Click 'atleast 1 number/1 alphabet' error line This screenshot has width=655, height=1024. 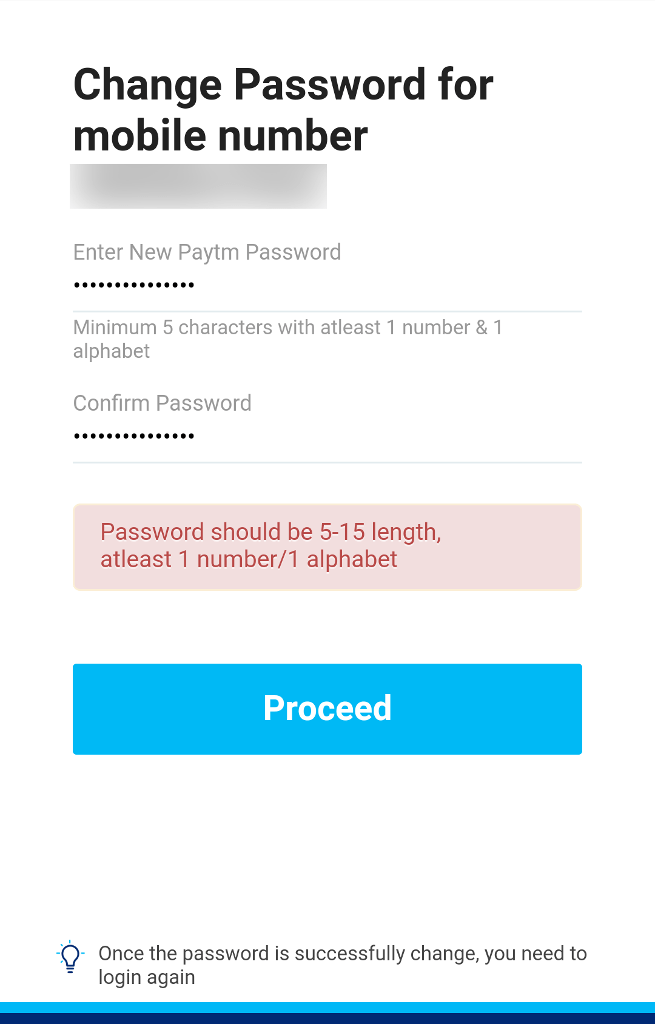coord(249,559)
